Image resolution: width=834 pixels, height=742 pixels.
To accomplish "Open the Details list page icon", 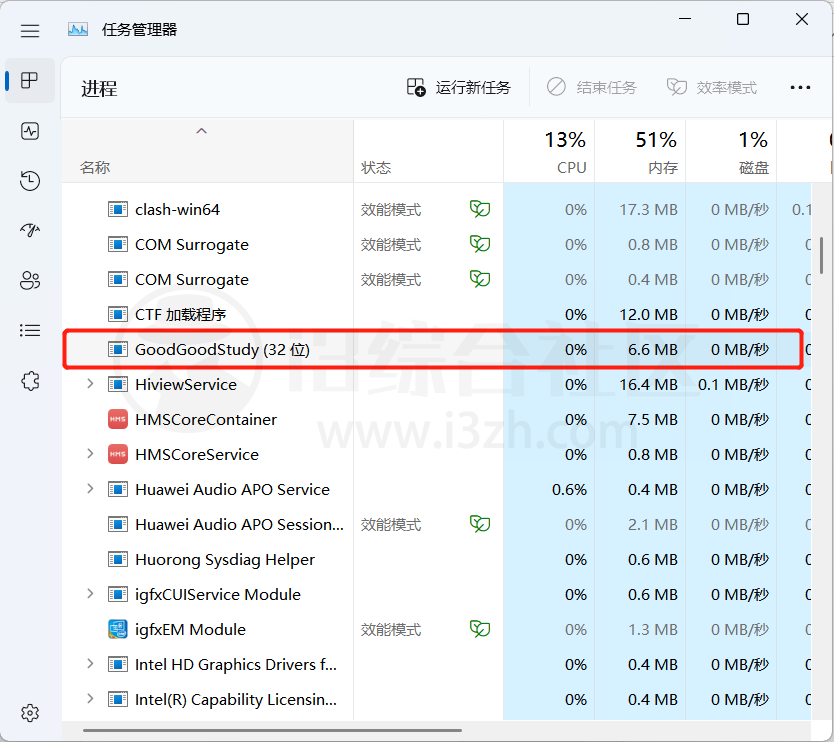I will (30, 330).
